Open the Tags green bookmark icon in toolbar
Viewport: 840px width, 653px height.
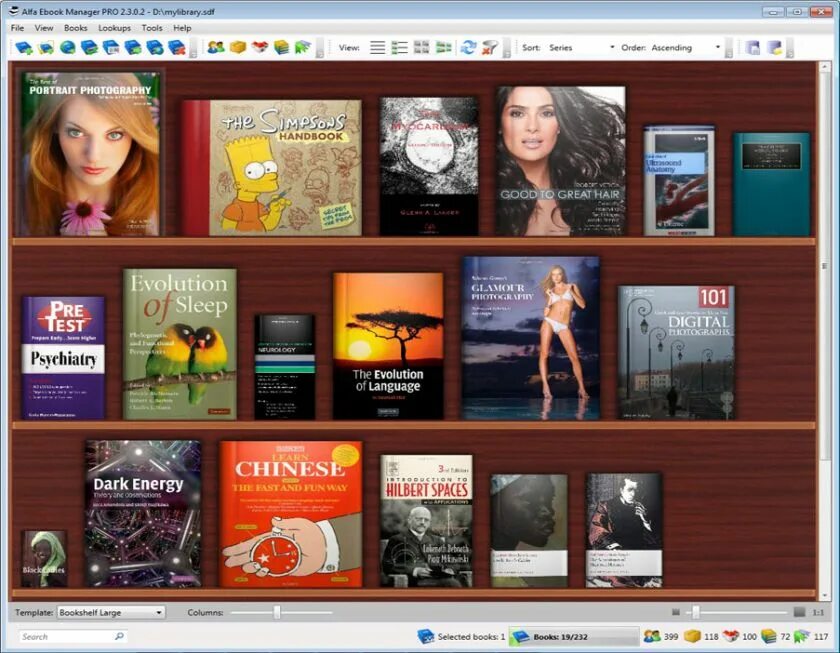[303, 47]
